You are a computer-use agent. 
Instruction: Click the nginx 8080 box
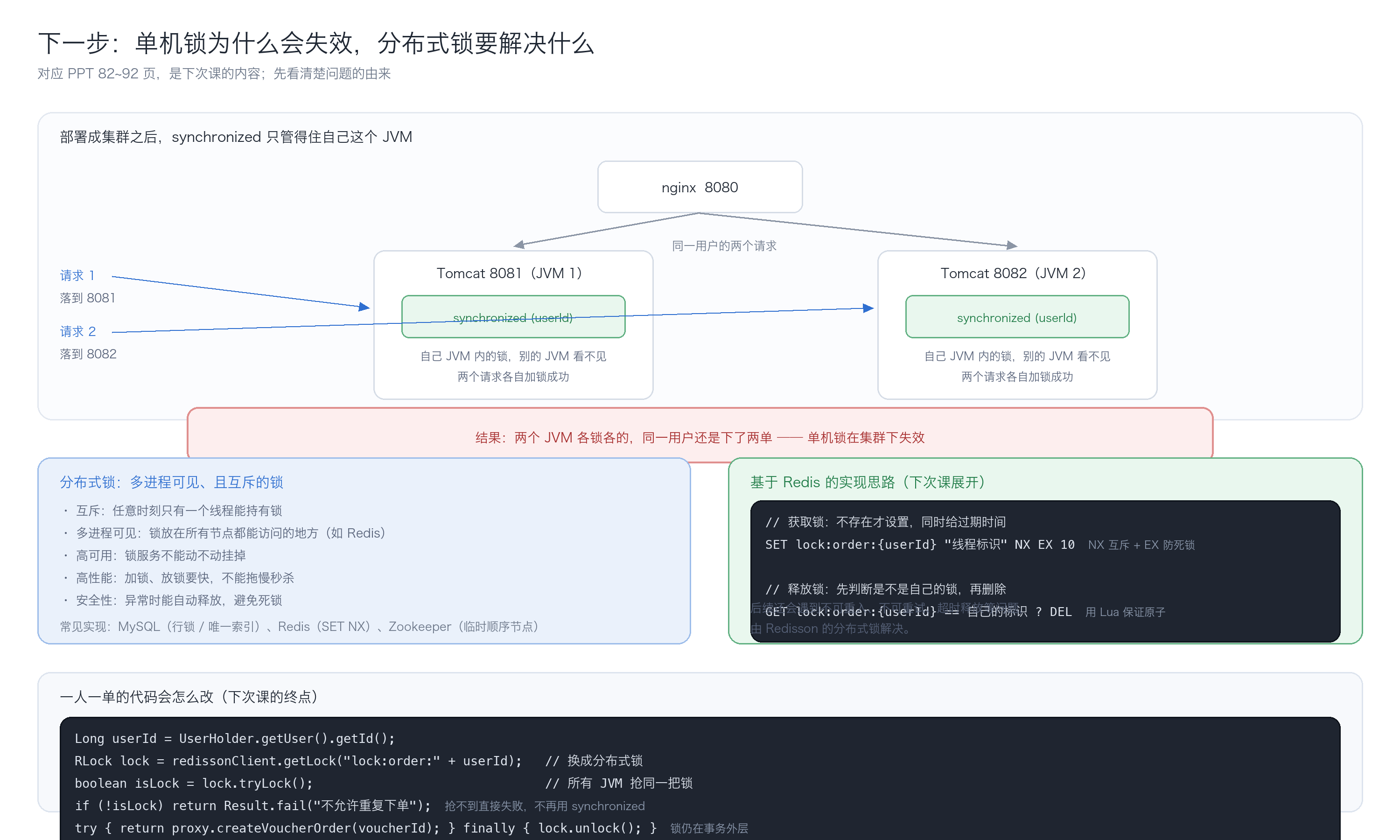pos(700,187)
